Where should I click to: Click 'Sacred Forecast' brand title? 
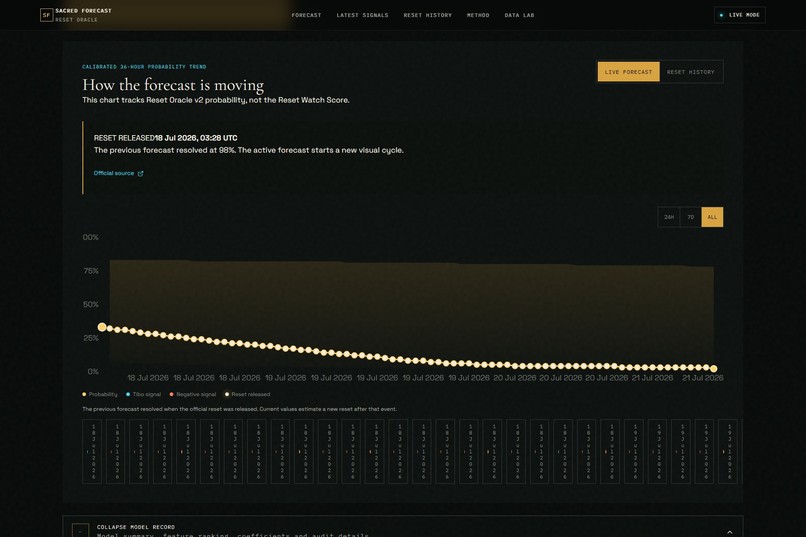[x=83, y=10]
